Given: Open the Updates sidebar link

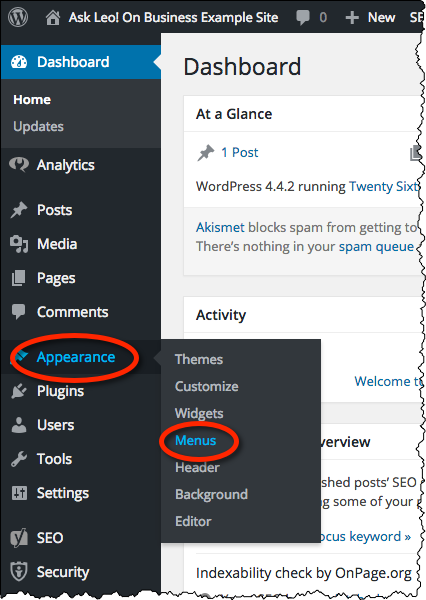Looking at the screenshot, I should [x=38, y=126].
